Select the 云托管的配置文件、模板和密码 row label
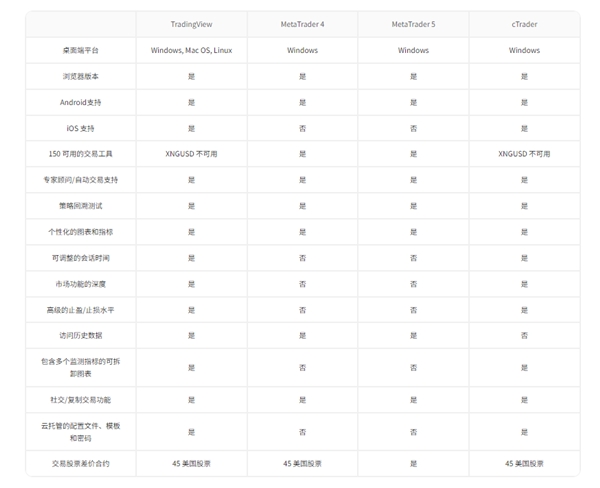600x488 pixels. 80,432
